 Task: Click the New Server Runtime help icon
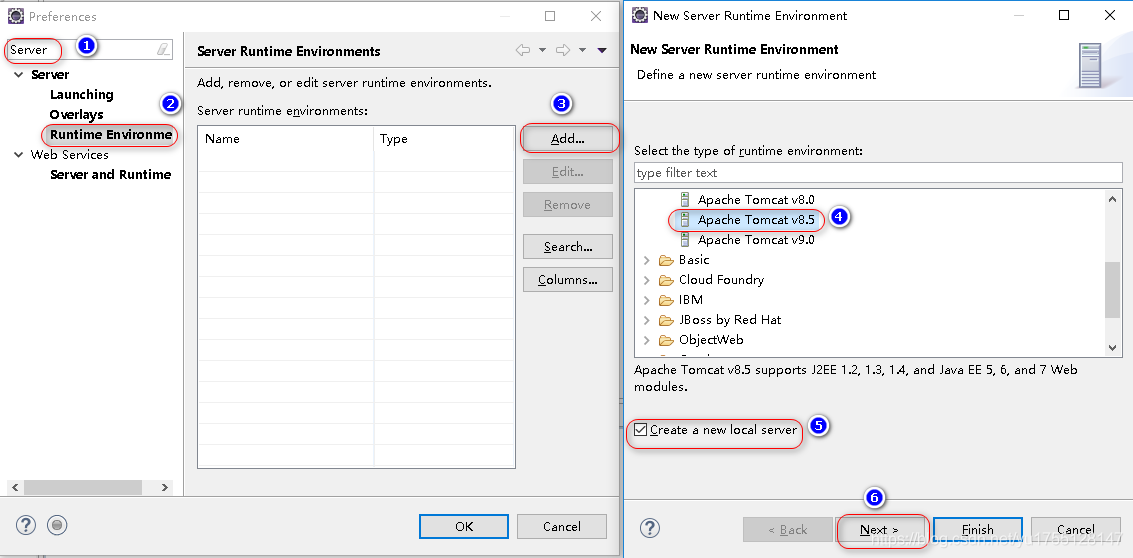650,529
